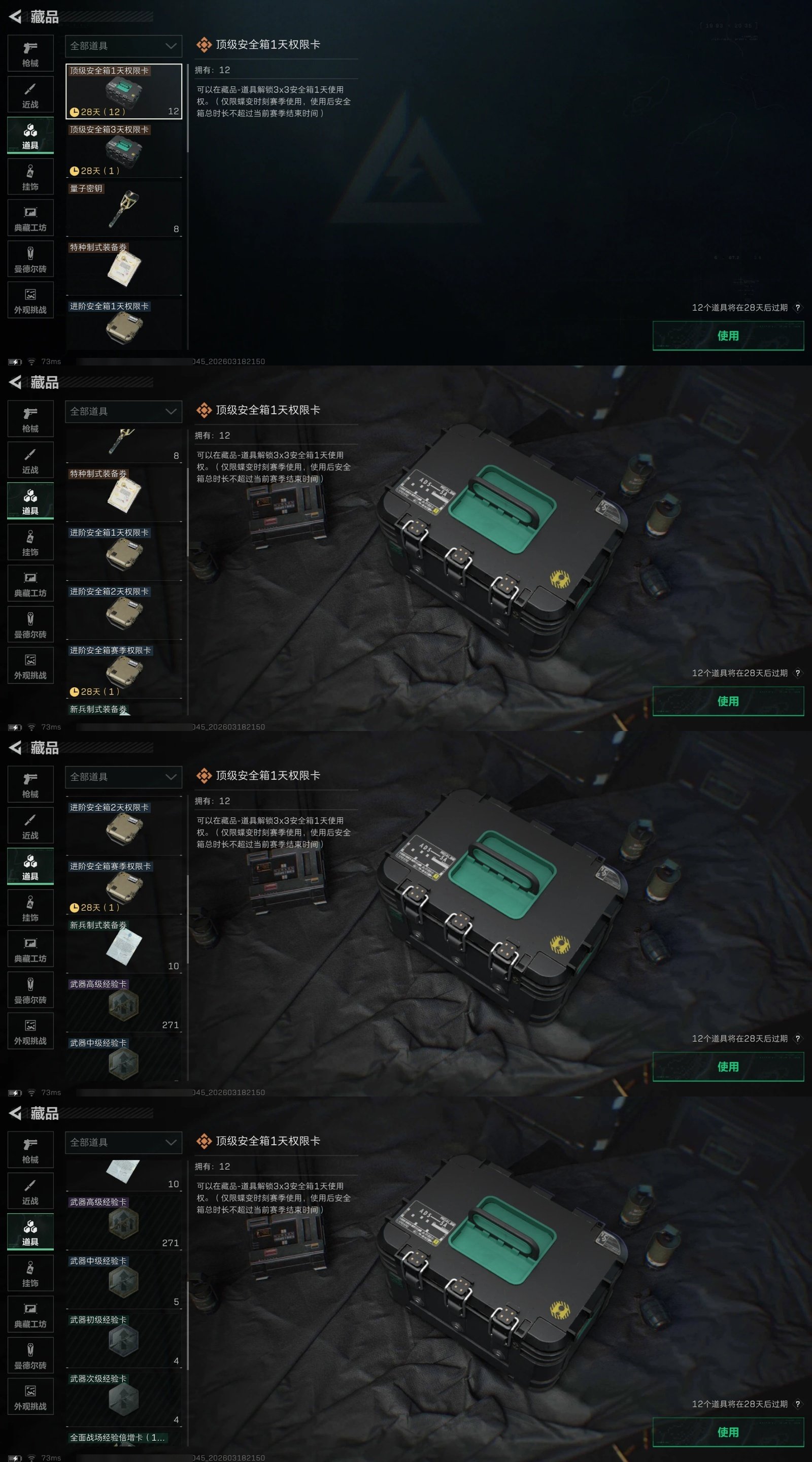Pick the 进阶安全箱赛季权限卡 item

click(124, 671)
